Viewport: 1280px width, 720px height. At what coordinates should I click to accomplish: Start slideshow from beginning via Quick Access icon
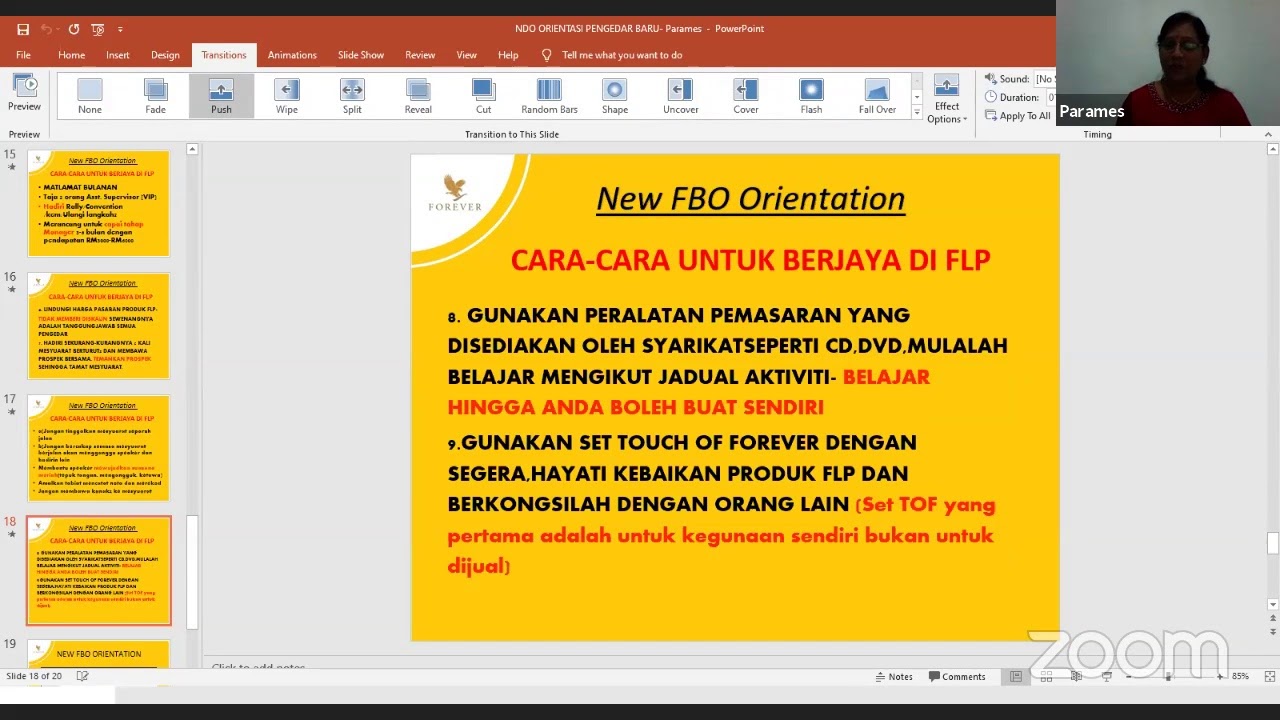pos(98,29)
